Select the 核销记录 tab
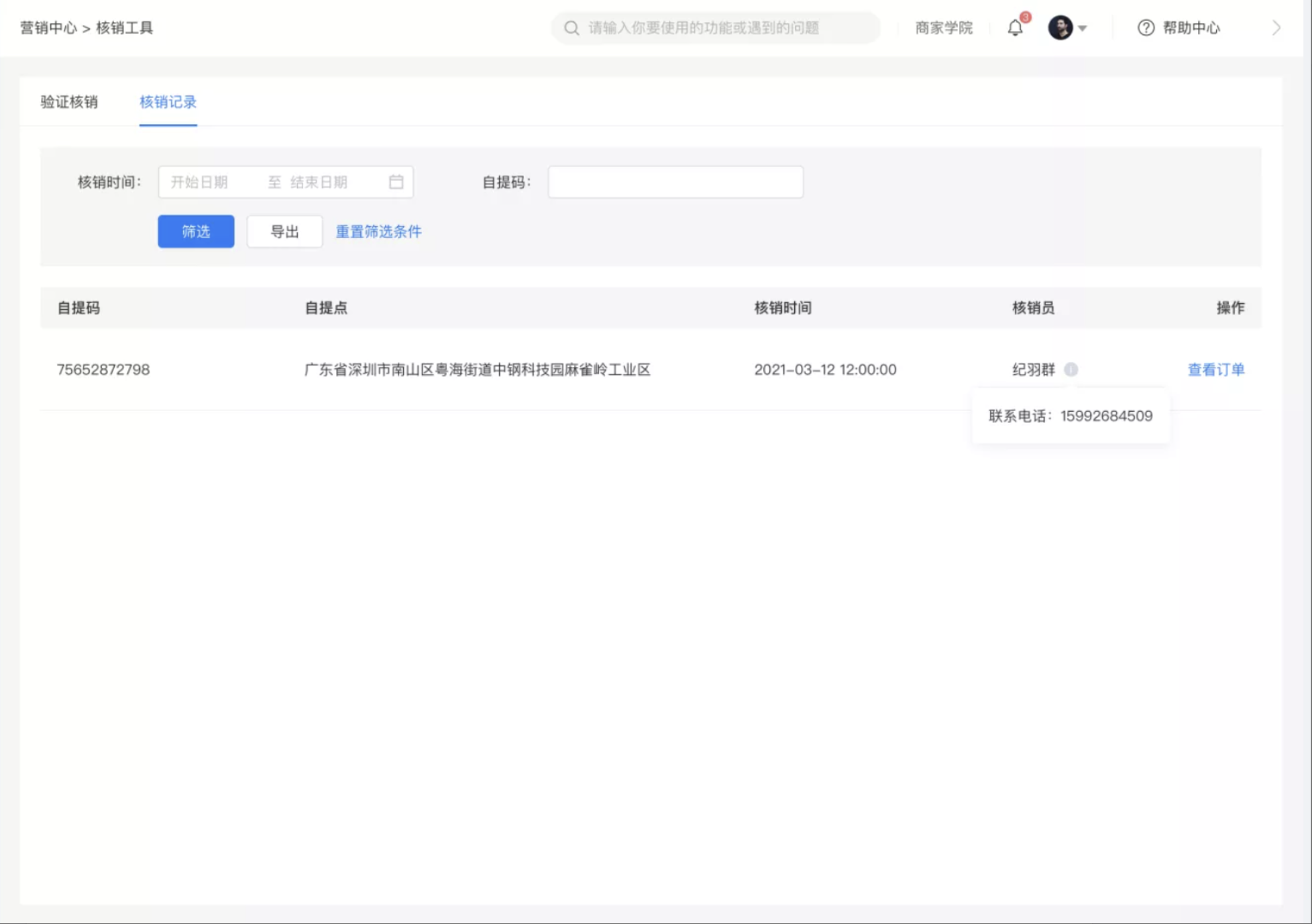 (x=168, y=102)
